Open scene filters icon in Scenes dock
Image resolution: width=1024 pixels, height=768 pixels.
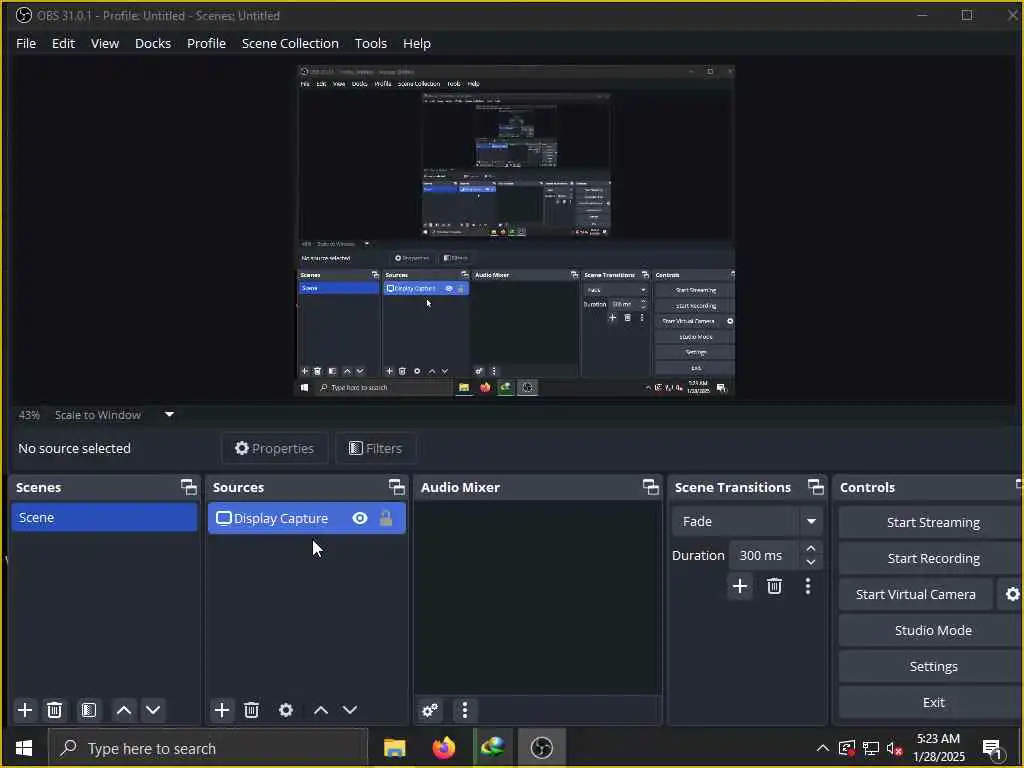click(89, 710)
